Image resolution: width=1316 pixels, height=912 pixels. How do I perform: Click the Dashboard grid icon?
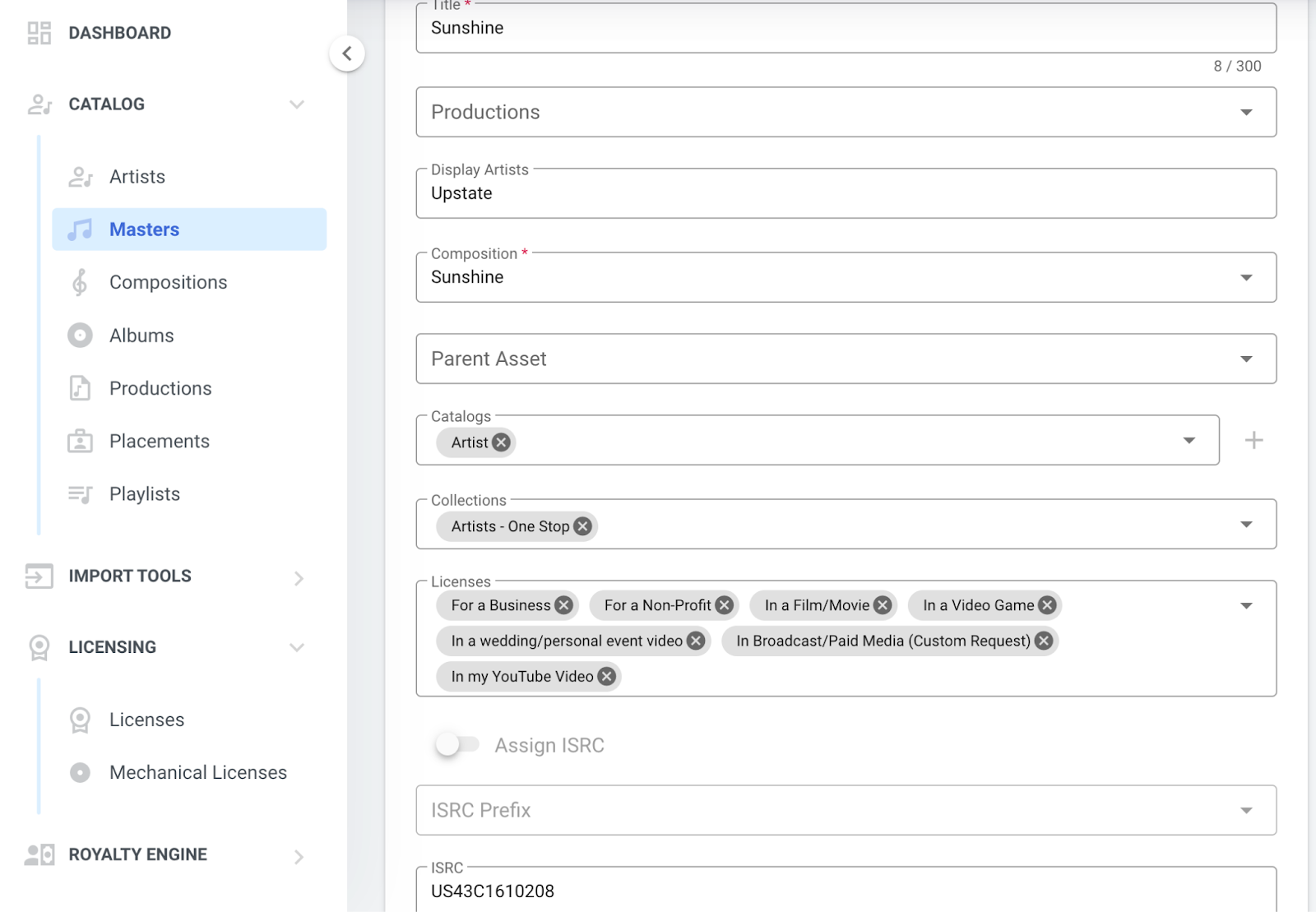click(39, 33)
